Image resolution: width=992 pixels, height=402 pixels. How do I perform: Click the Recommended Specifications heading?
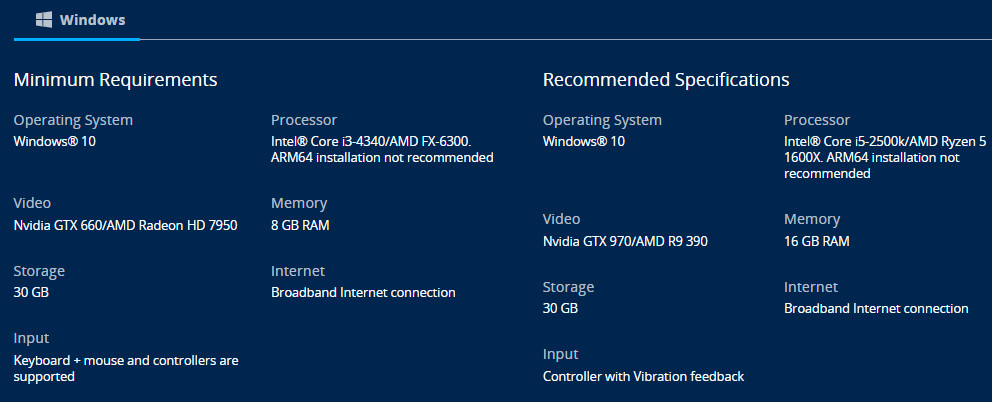click(666, 79)
